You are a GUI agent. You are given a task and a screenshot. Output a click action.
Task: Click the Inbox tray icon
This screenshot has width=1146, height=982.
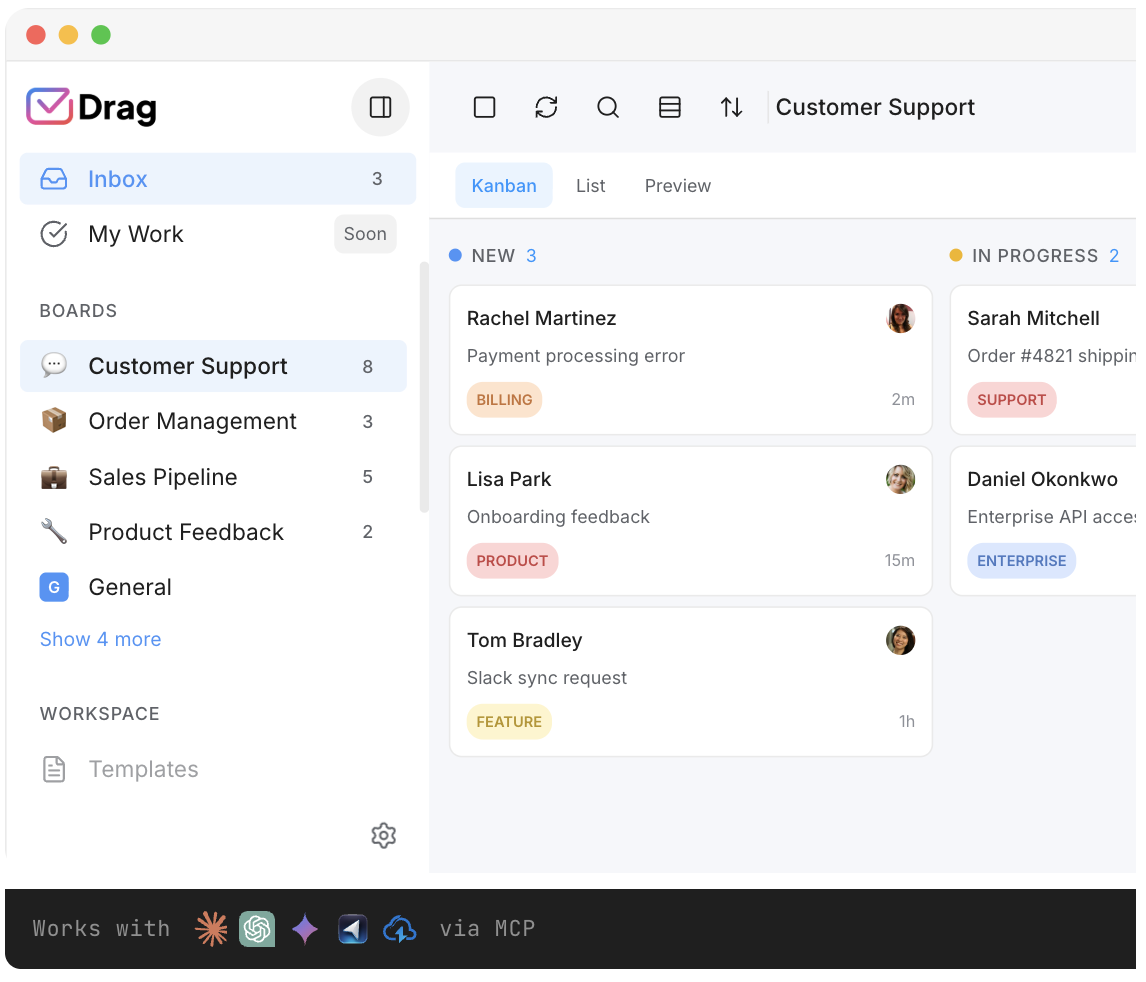[53, 179]
